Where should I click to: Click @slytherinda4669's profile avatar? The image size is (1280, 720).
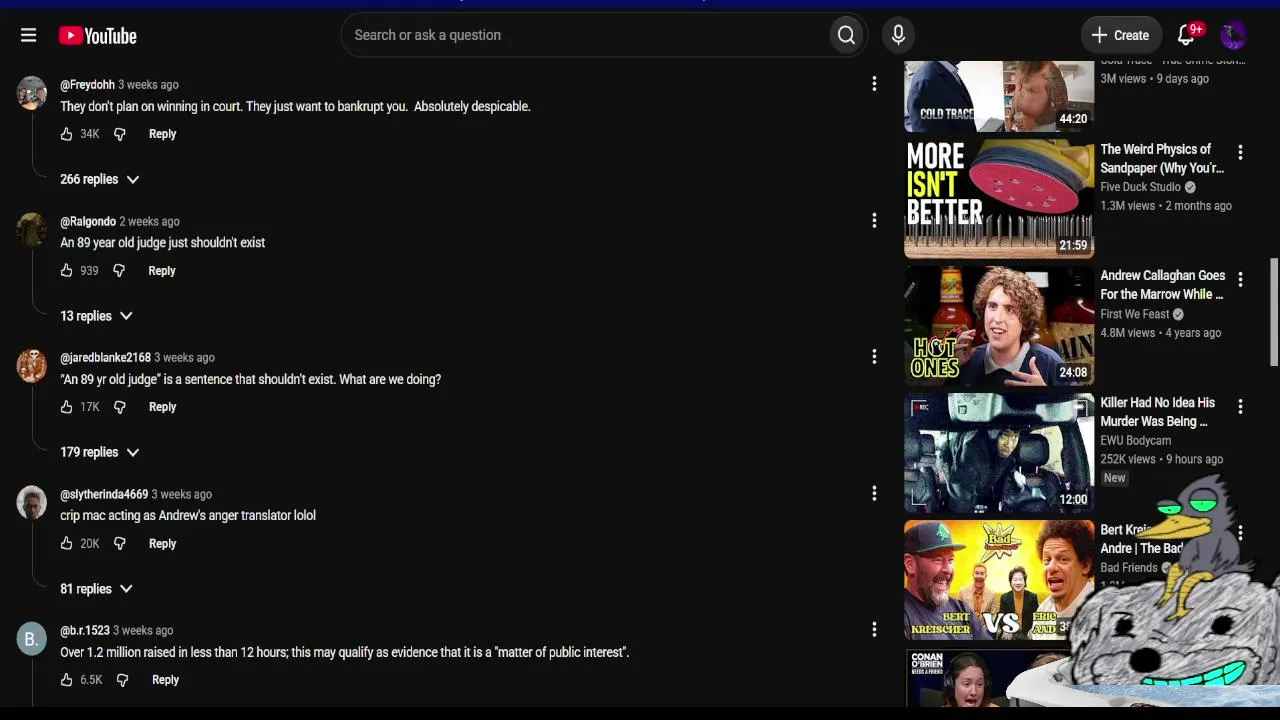pos(32,502)
